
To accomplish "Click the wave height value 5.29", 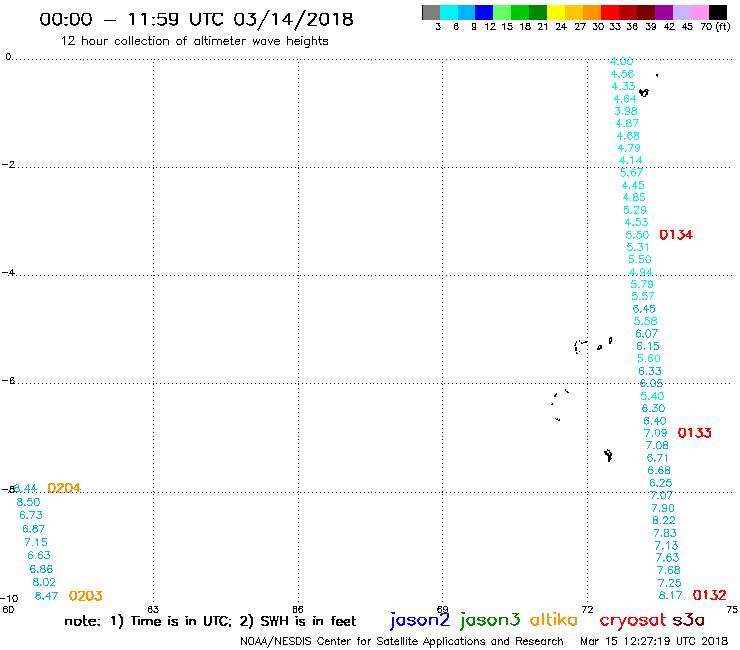I will pyautogui.click(x=635, y=210).
